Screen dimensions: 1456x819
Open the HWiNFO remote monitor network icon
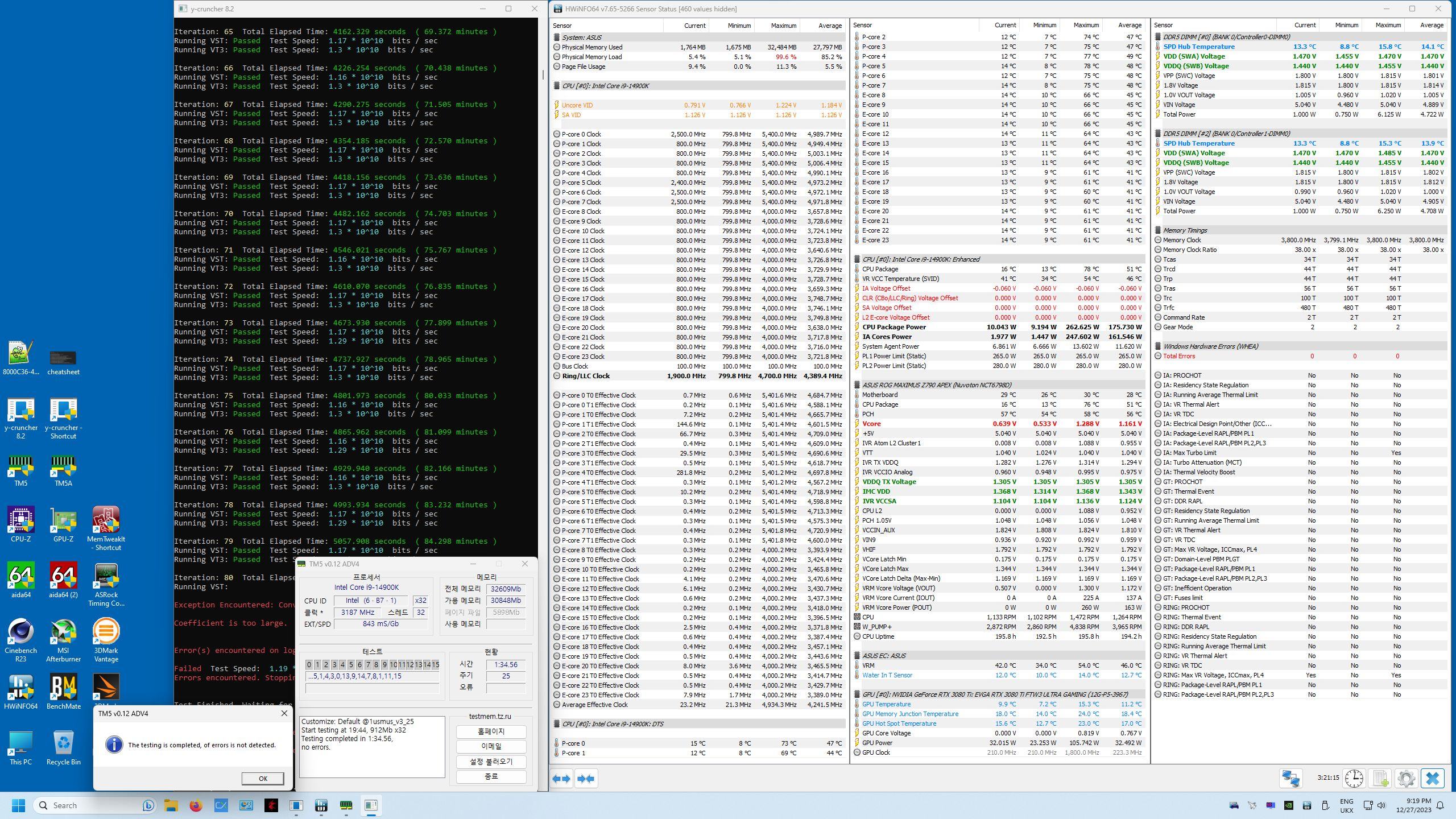point(1290,778)
